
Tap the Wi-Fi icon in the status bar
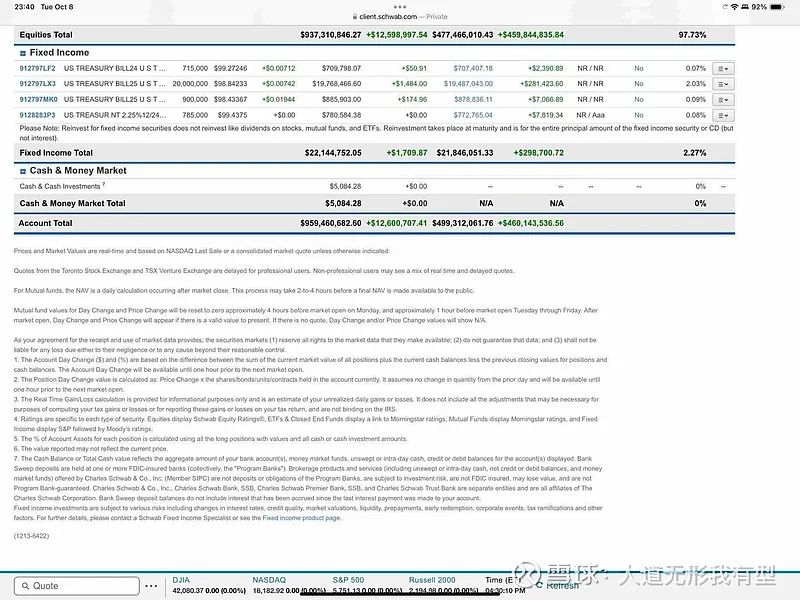pyautogui.click(x=734, y=7)
